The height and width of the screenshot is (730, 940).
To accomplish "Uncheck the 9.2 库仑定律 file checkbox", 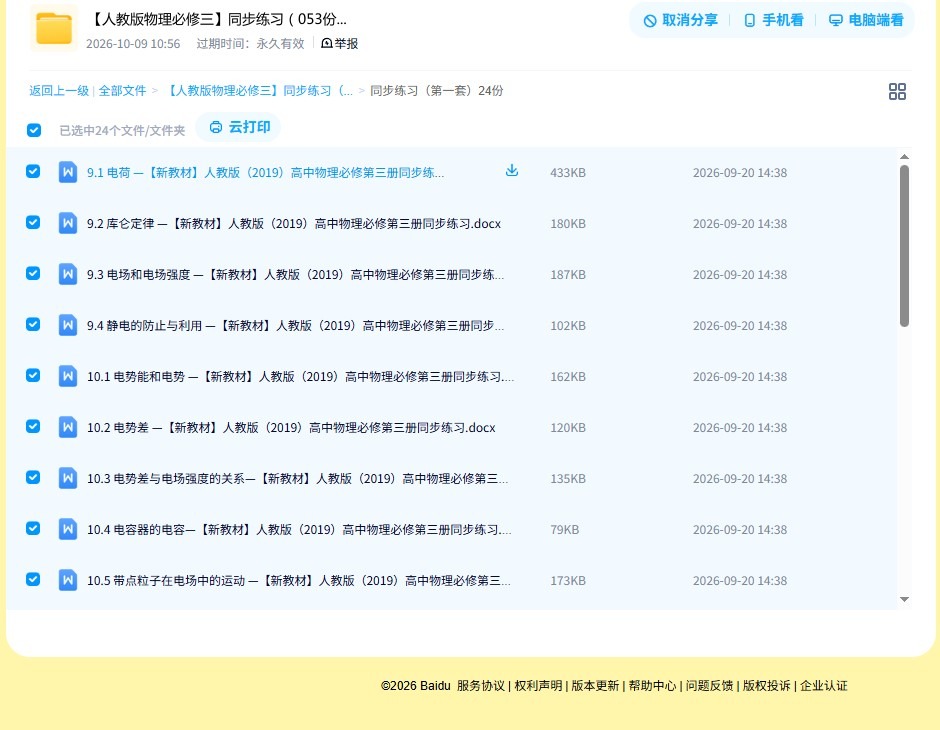I will (33, 222).
